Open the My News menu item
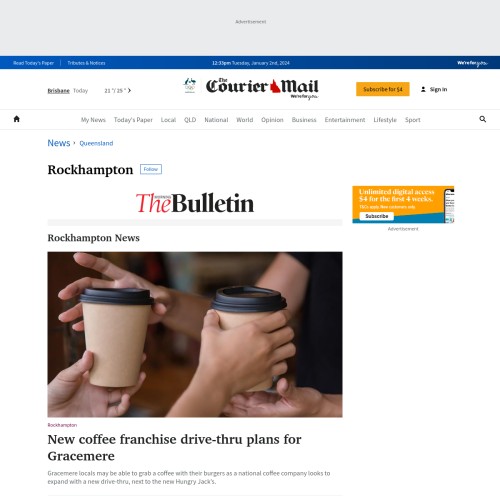 click(x=93, y=120)
